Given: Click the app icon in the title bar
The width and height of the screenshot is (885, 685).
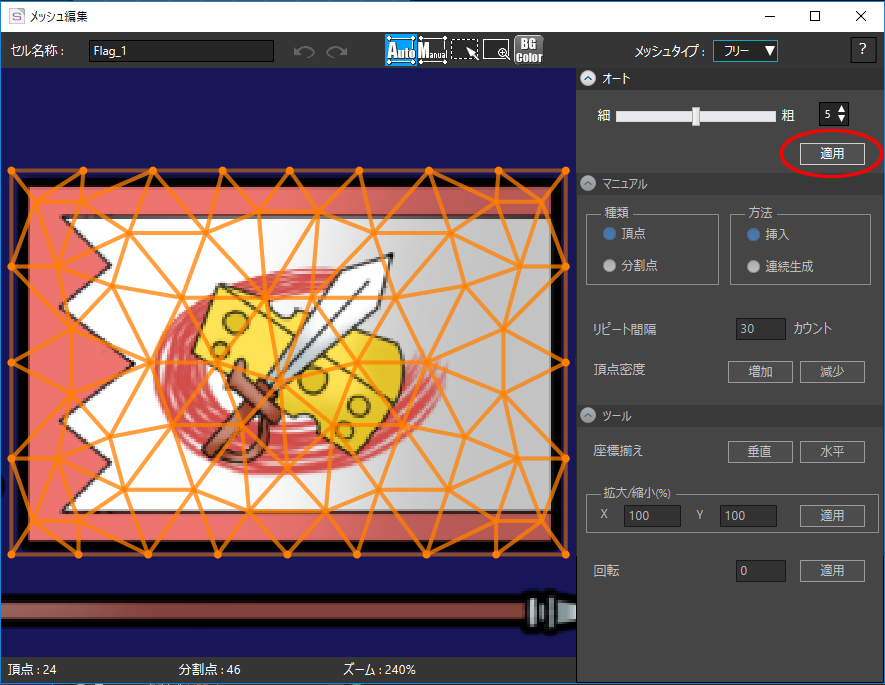Looking at the screenshot, I should click(17, 16).
